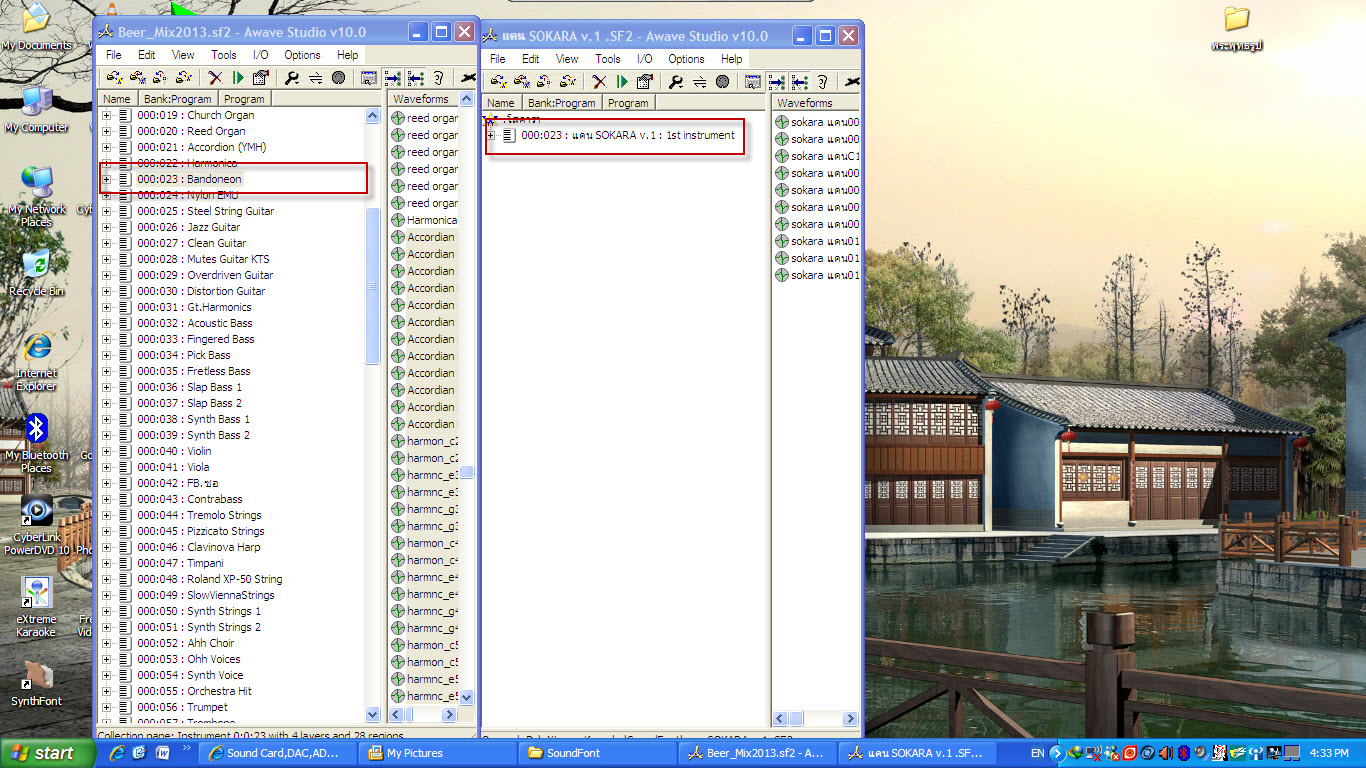Toggle the left-pointing arrow button in Beer_Mix2013 toolbar
This screenshot has width=1366, height=768.
pyautogui.click(x=415, y=77)
